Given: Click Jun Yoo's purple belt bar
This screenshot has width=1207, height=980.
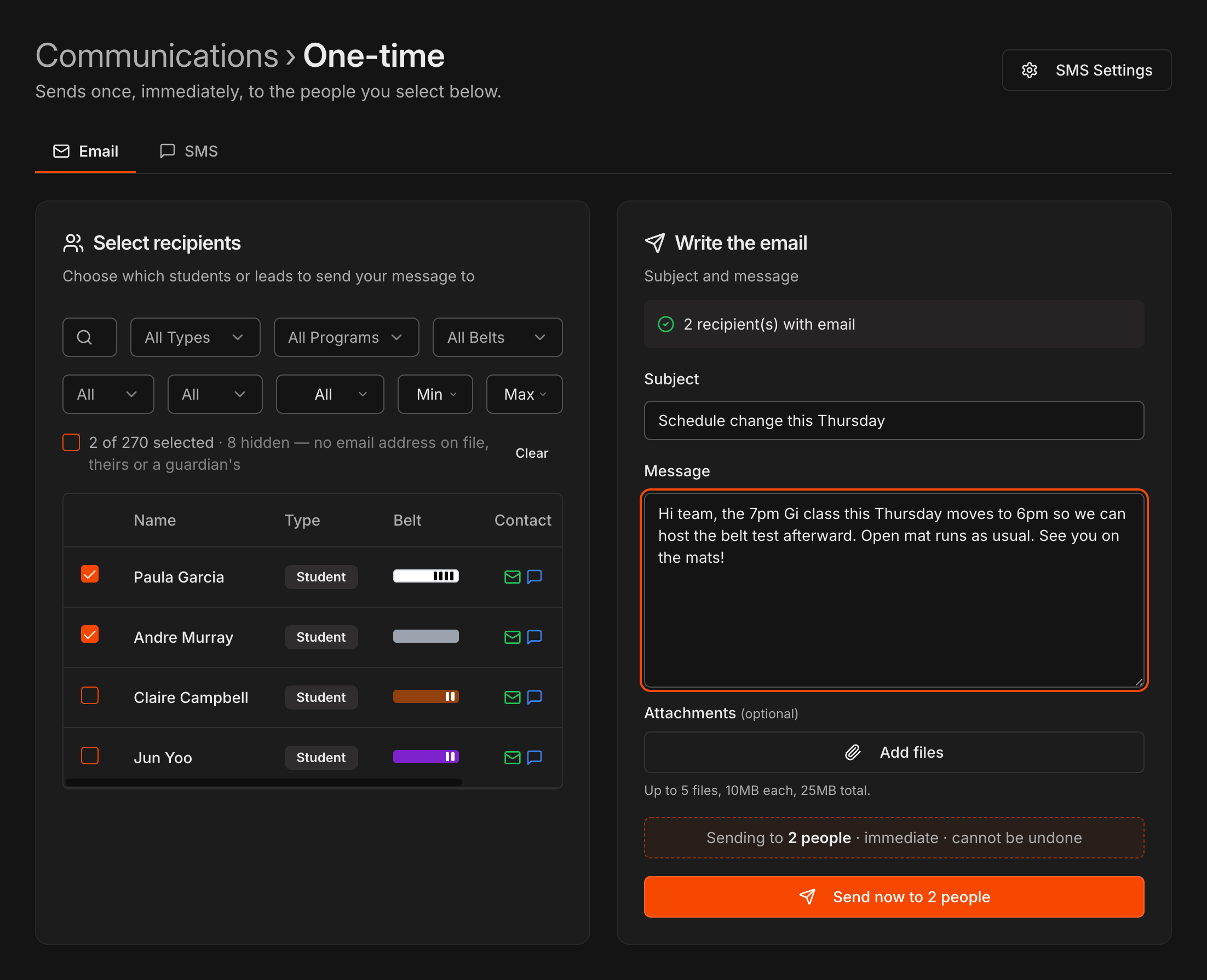Looking at the screenshot, I should (x=426, y=757).
